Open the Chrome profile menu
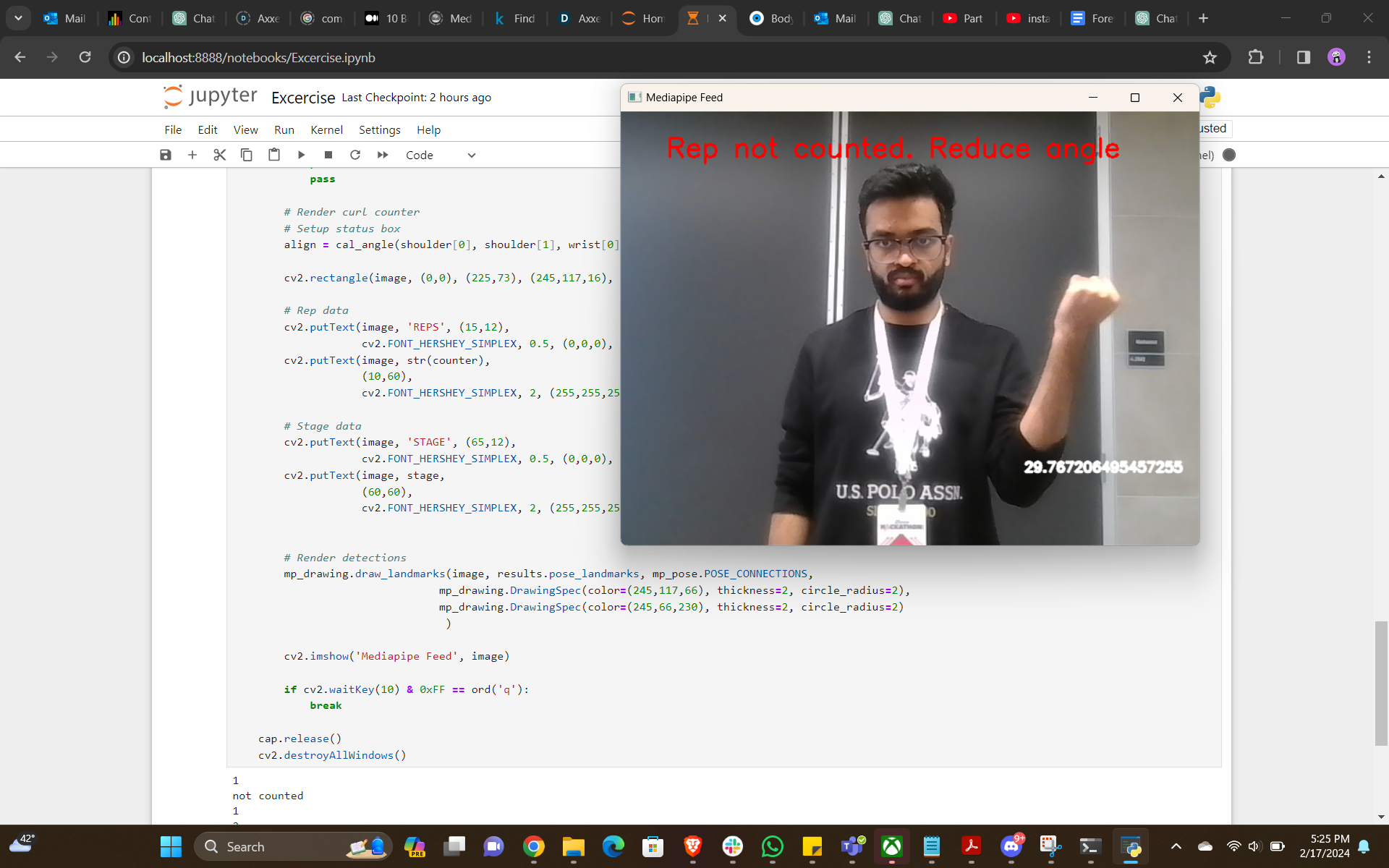 pos(1337,57)
